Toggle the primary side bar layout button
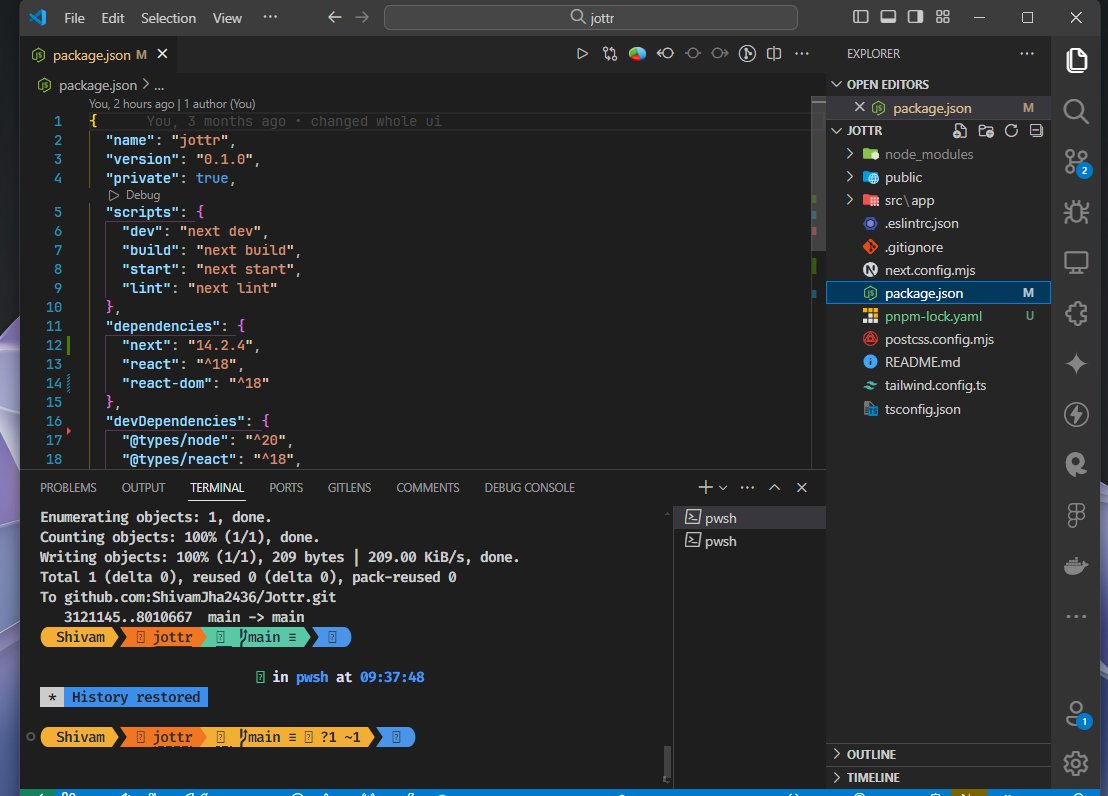This screenshot has width=1108, height=796. pos(861,17)
